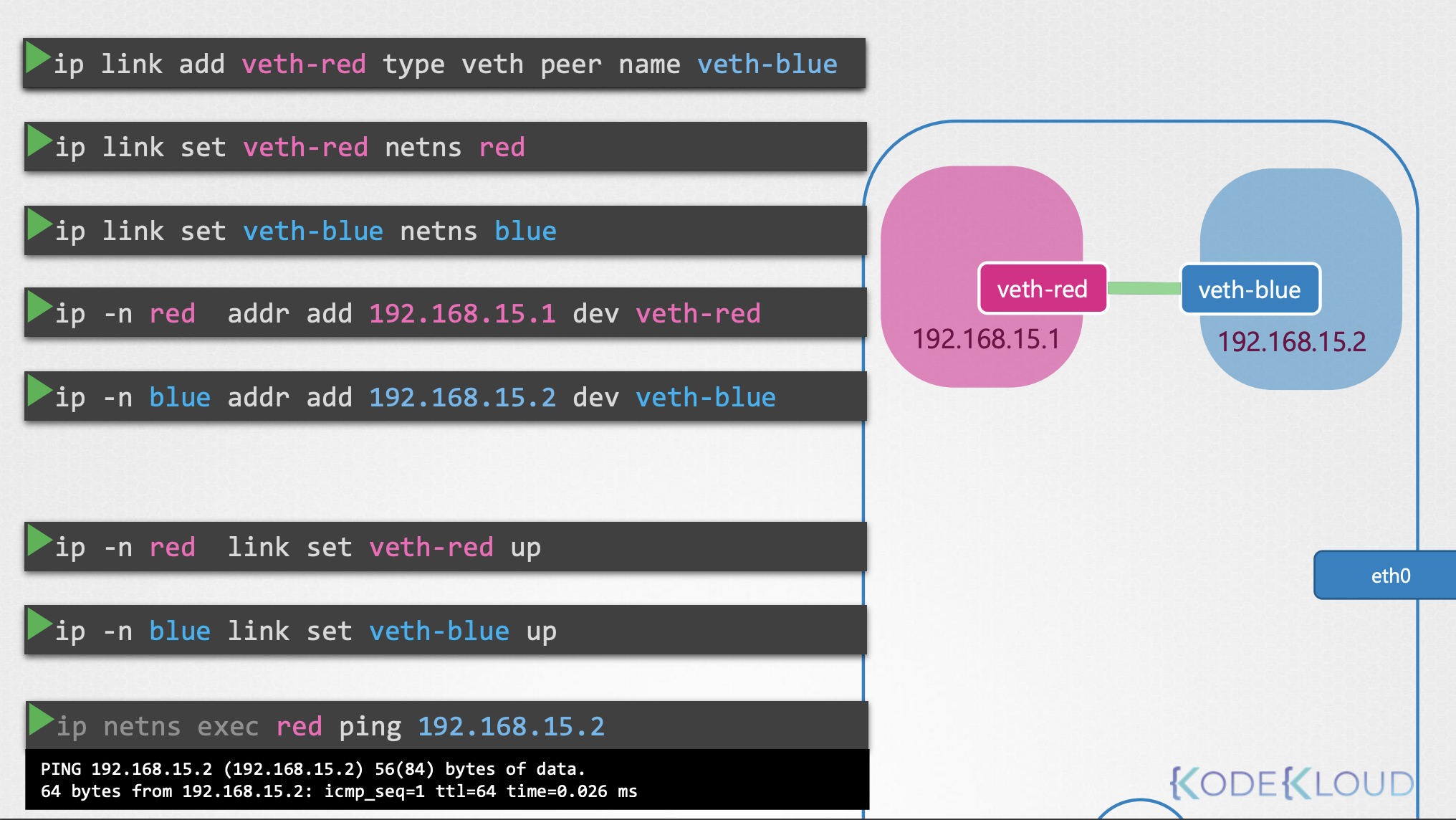Viewport: 1456px width, 820px height.
Task: Click 'veth-blue' in the 'peer name' command
Action: coord(767,65)
